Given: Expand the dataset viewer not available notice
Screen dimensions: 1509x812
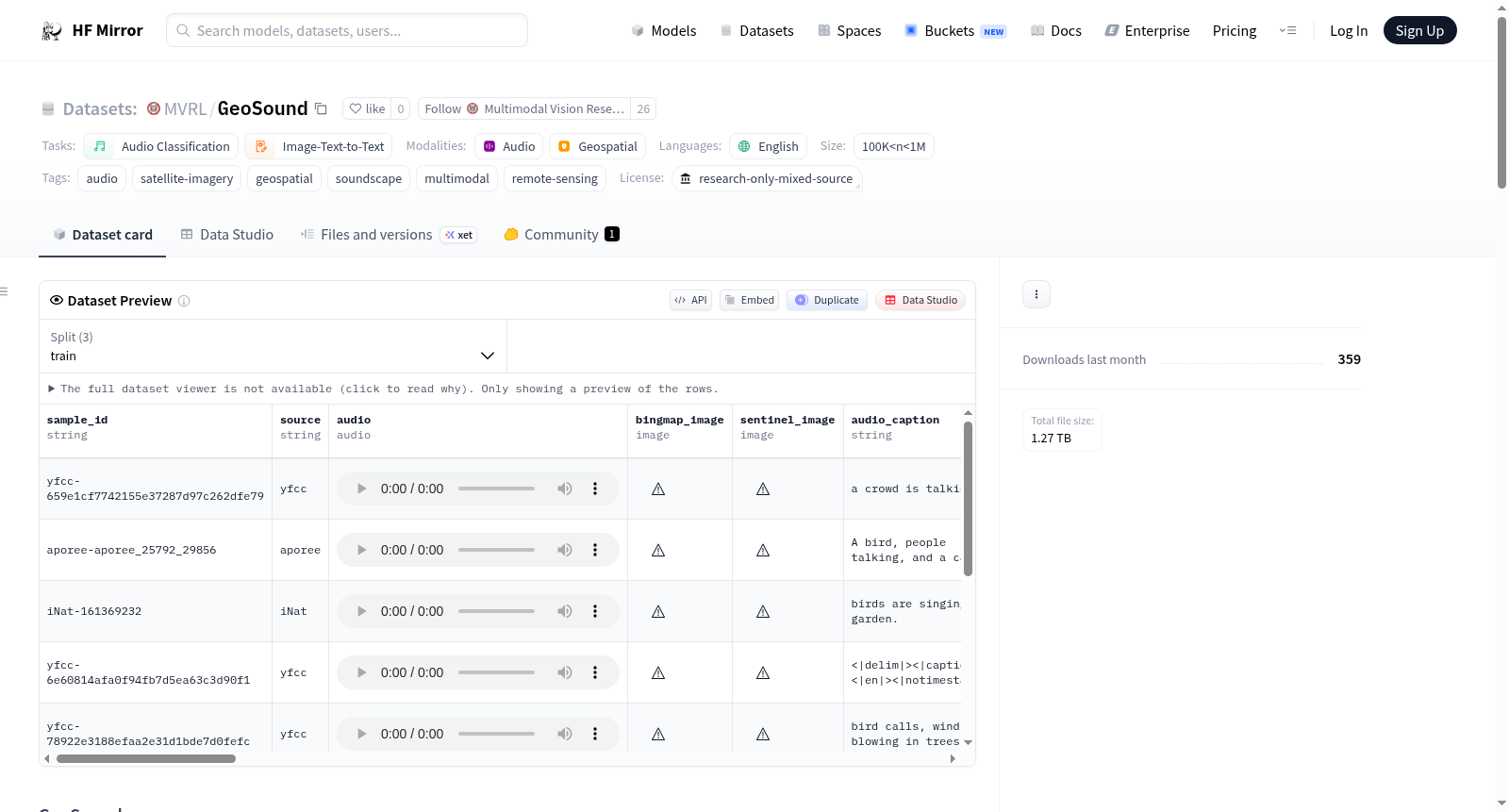Looking at the screenshot, I should 383,389.
